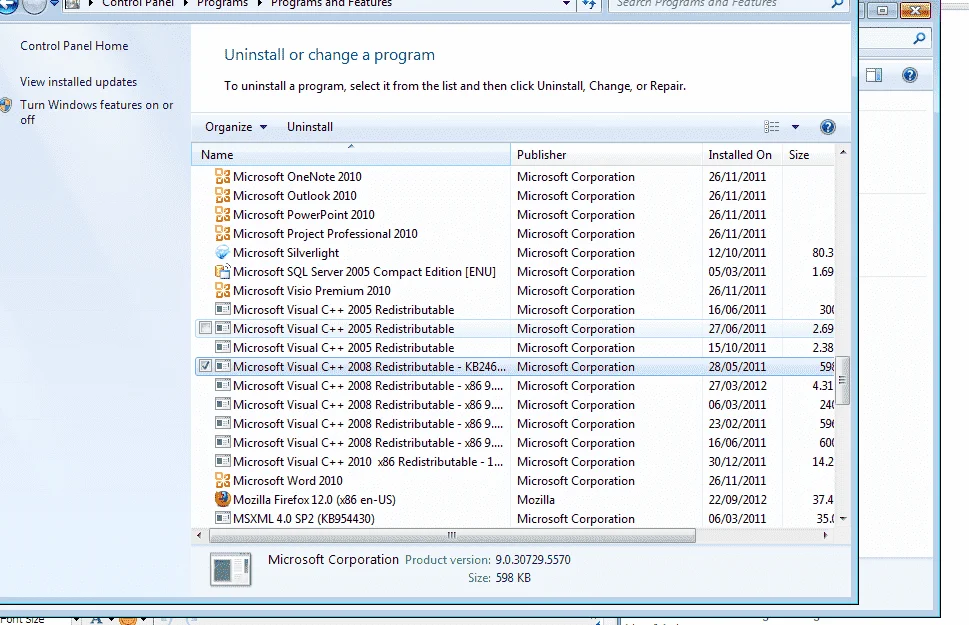This screenshot has width=969, height=625.
Task: Click the scroll down arrow of program list
Action: pos(842,518)
